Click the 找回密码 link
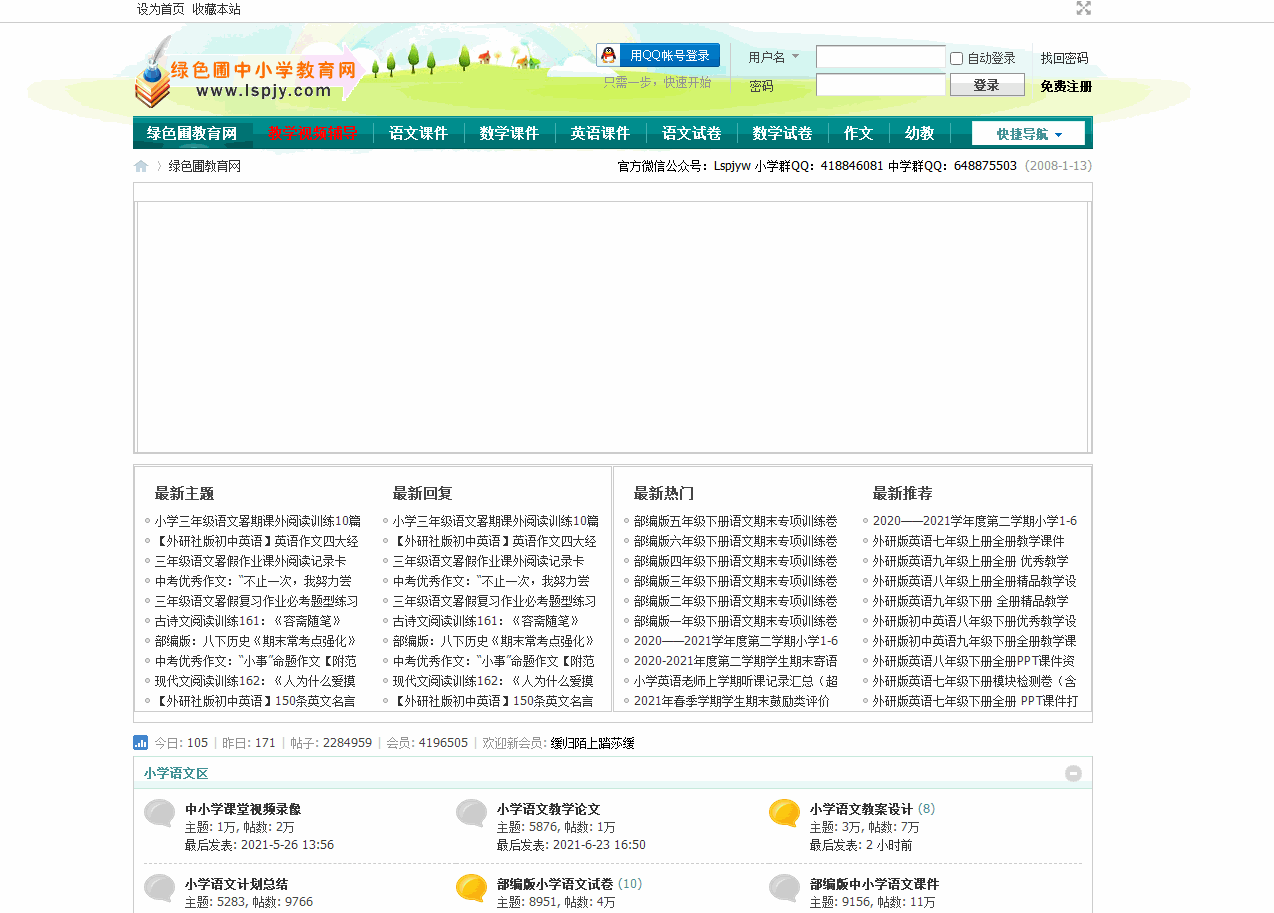 (1064, 58)
